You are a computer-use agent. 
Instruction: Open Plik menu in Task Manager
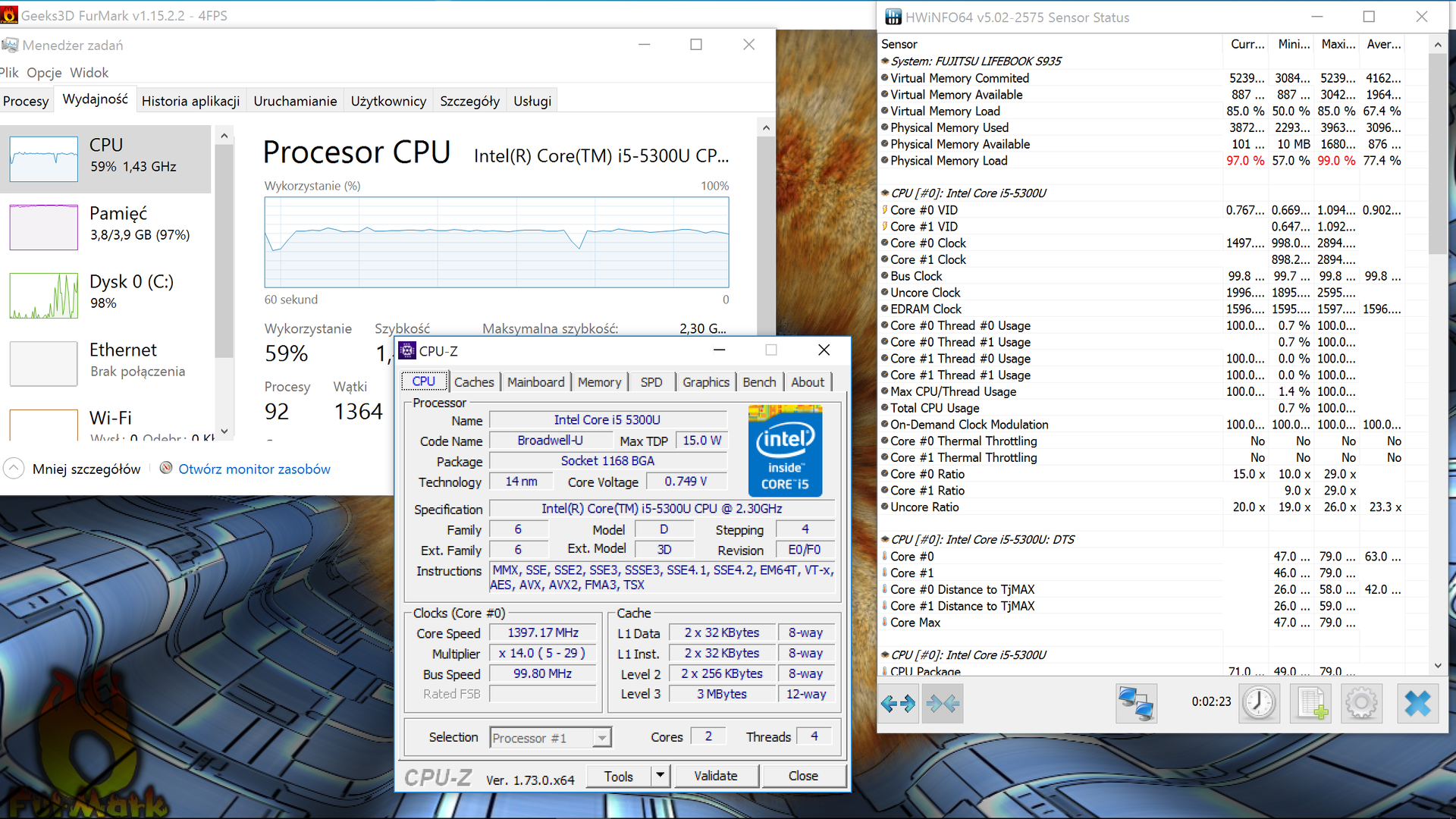pos(9,73)
